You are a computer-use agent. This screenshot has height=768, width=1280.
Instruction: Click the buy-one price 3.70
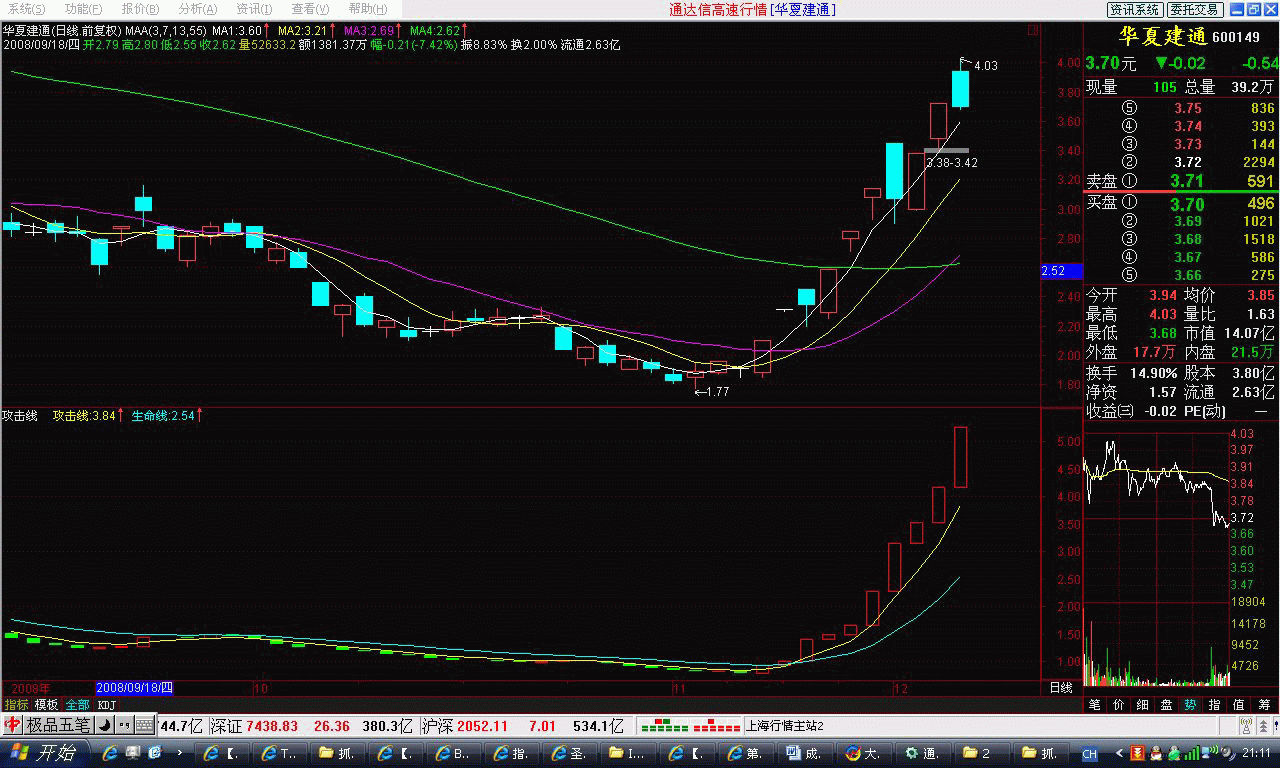point(1187,204)
